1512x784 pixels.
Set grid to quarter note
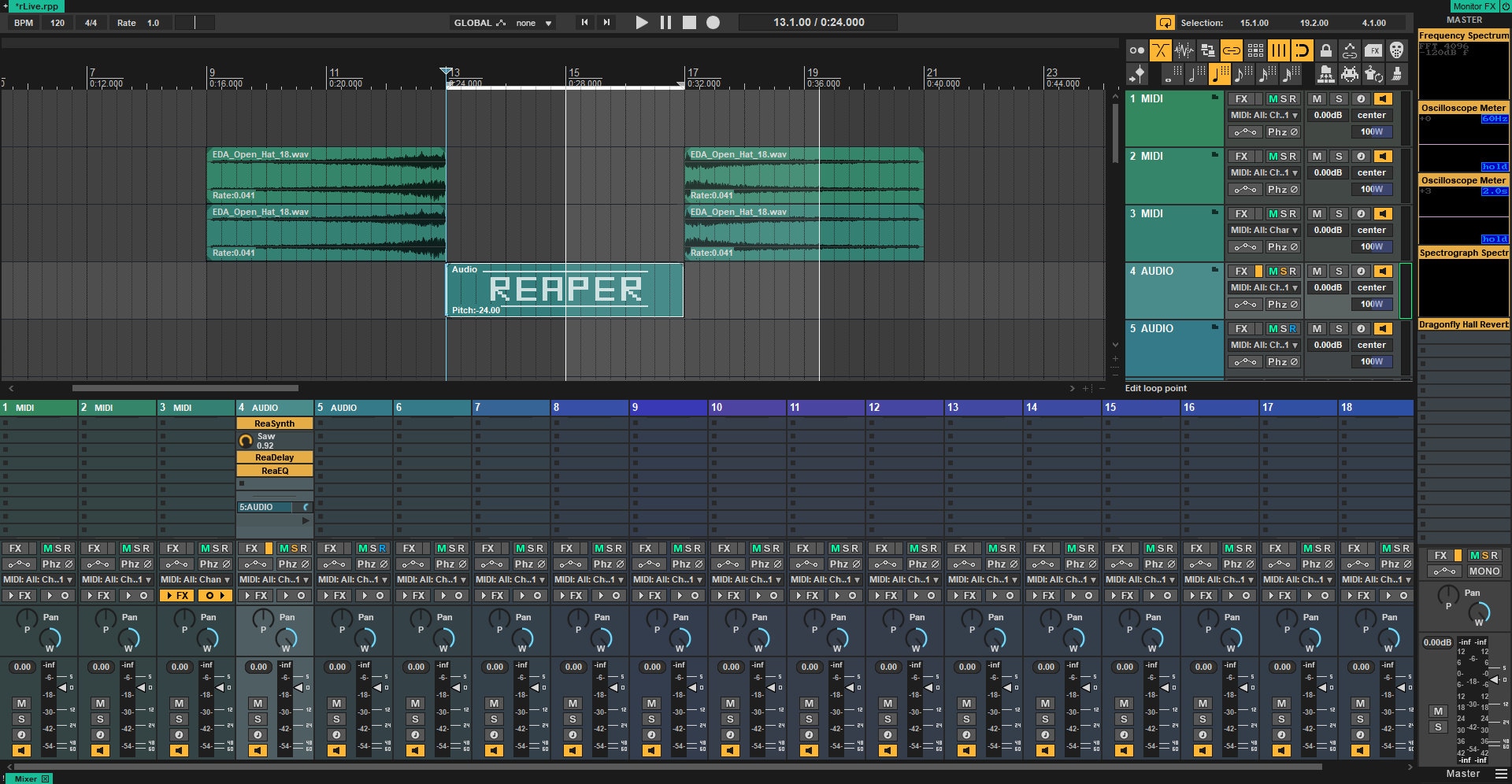tap(1220, 74)
